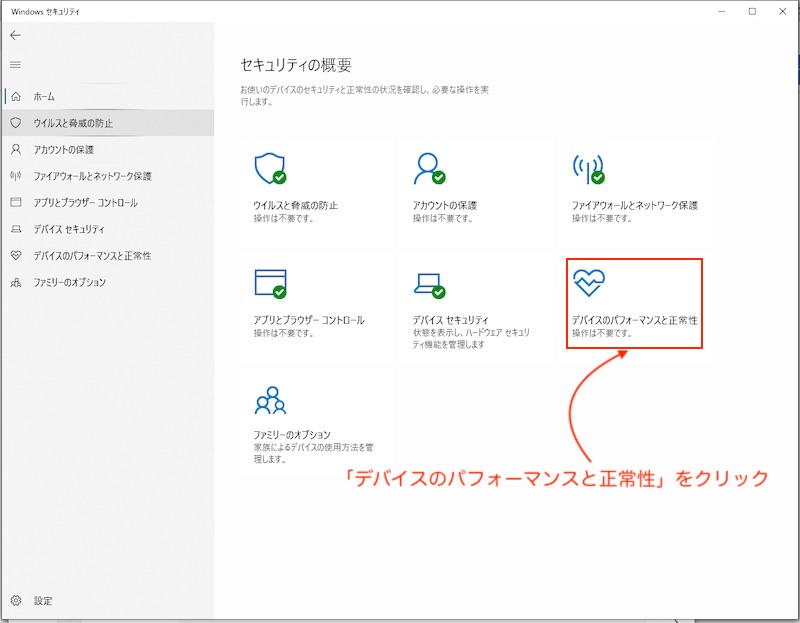Click 操作は不要です under アプリとブラウザー tile

284,333
